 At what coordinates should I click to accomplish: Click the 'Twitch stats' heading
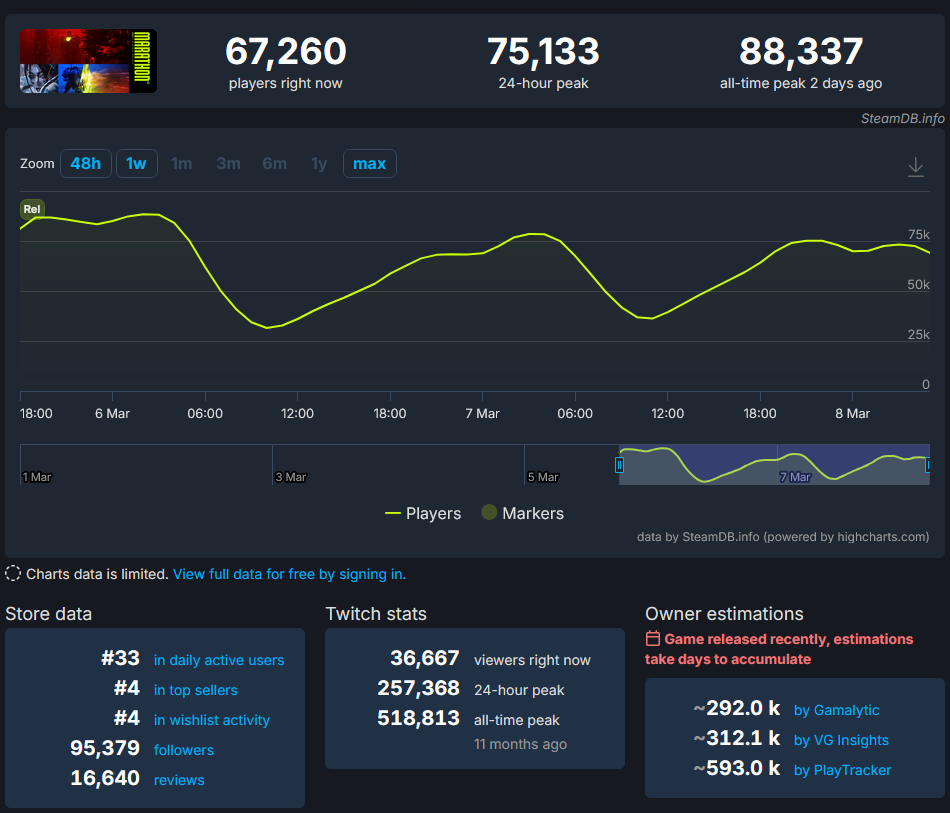(376, 614)
